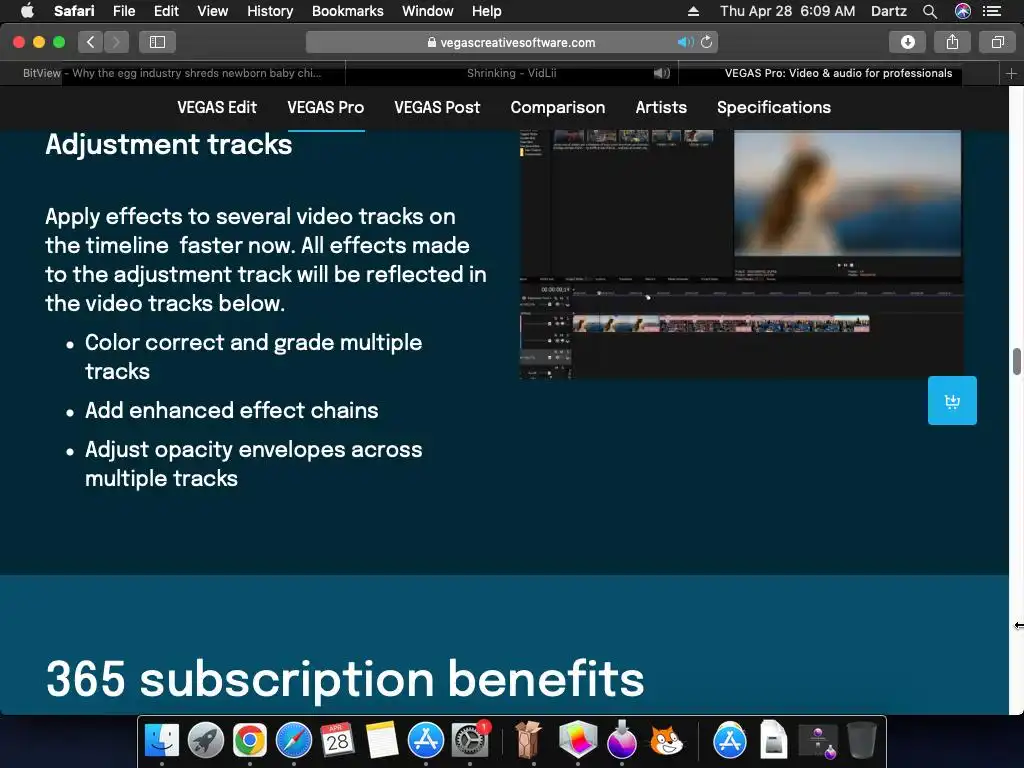Go forward to next page
This screenshot has width=1024, height=768.
coord(116,42)
